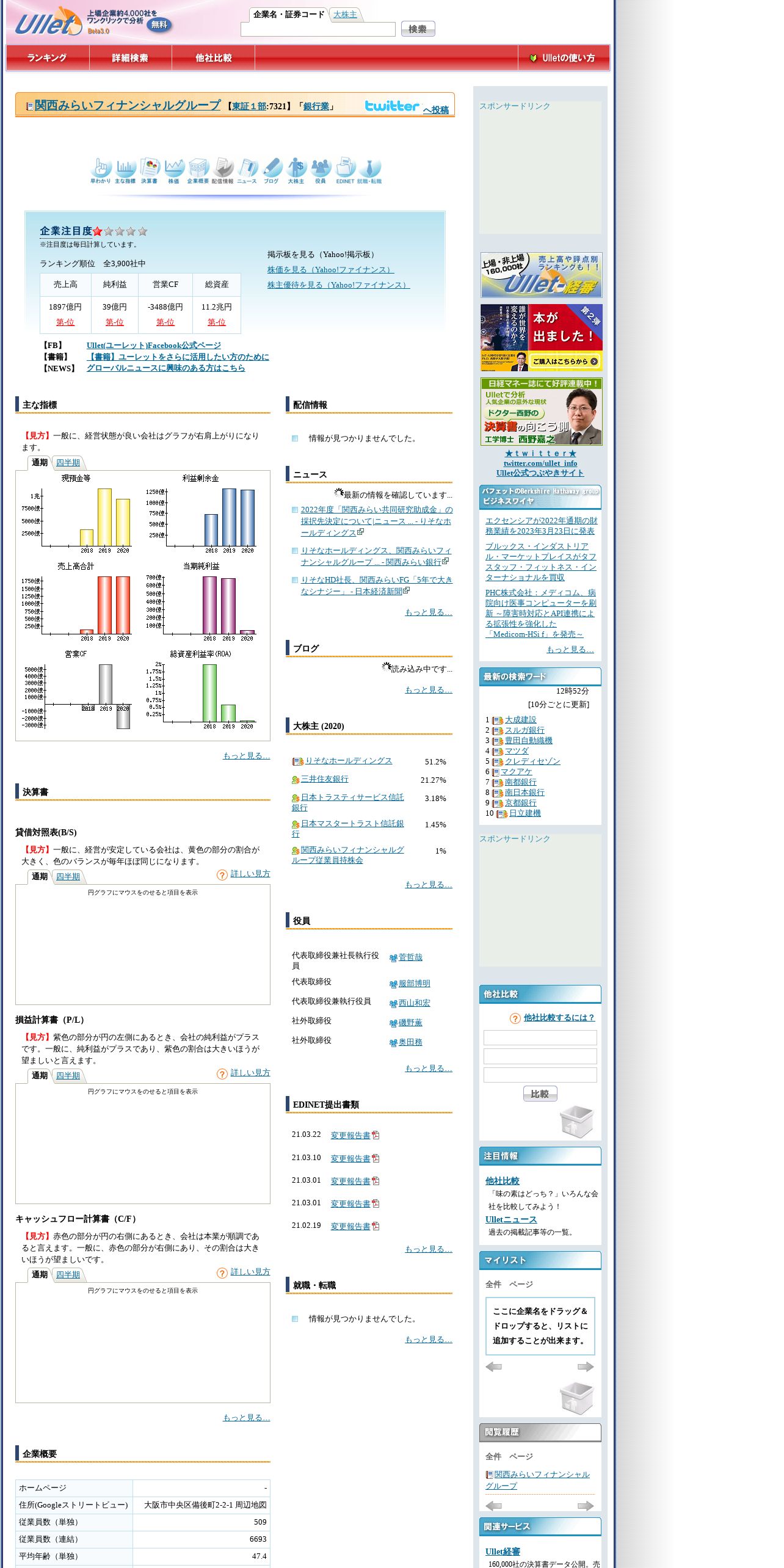The height and width of the screenshot is (1568, 784).
Task: Click the 決算書の向こう側 banner
Action: [541, 411]
